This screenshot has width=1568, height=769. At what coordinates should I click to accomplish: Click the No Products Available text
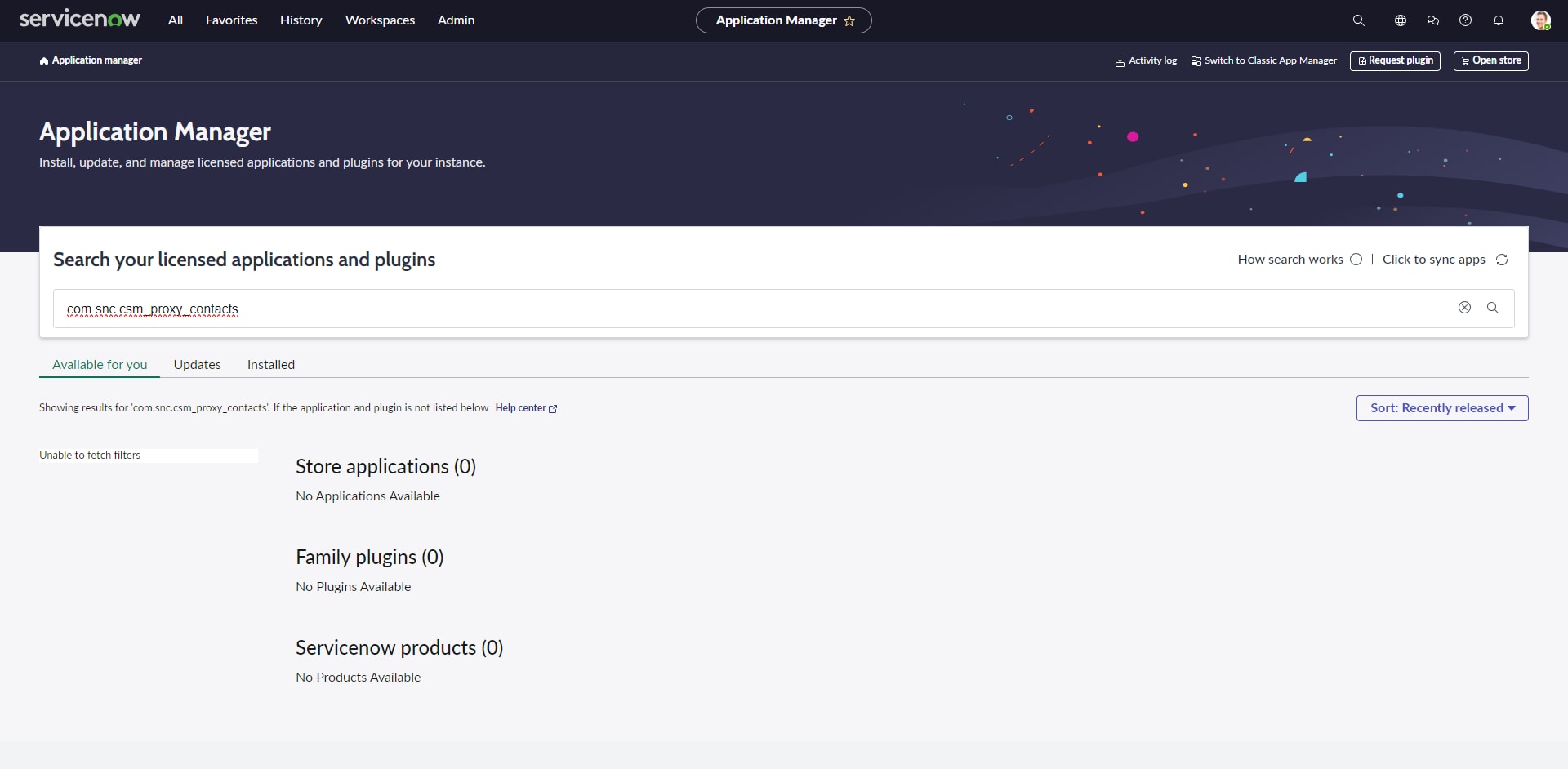(x=359, y=678)
